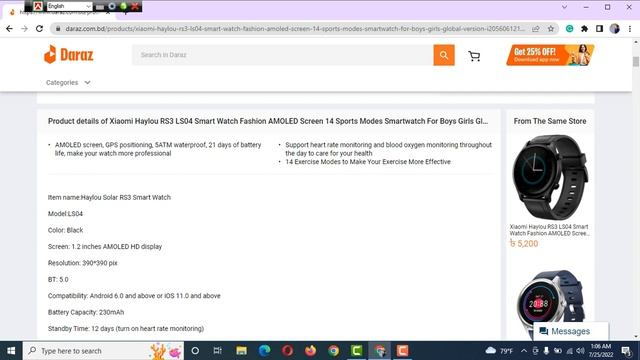Image resolution: width=640 pixels, height=360 pixels.
Task: Click the Battery Capacity: 230mAh line
Action: click(86, 312)
